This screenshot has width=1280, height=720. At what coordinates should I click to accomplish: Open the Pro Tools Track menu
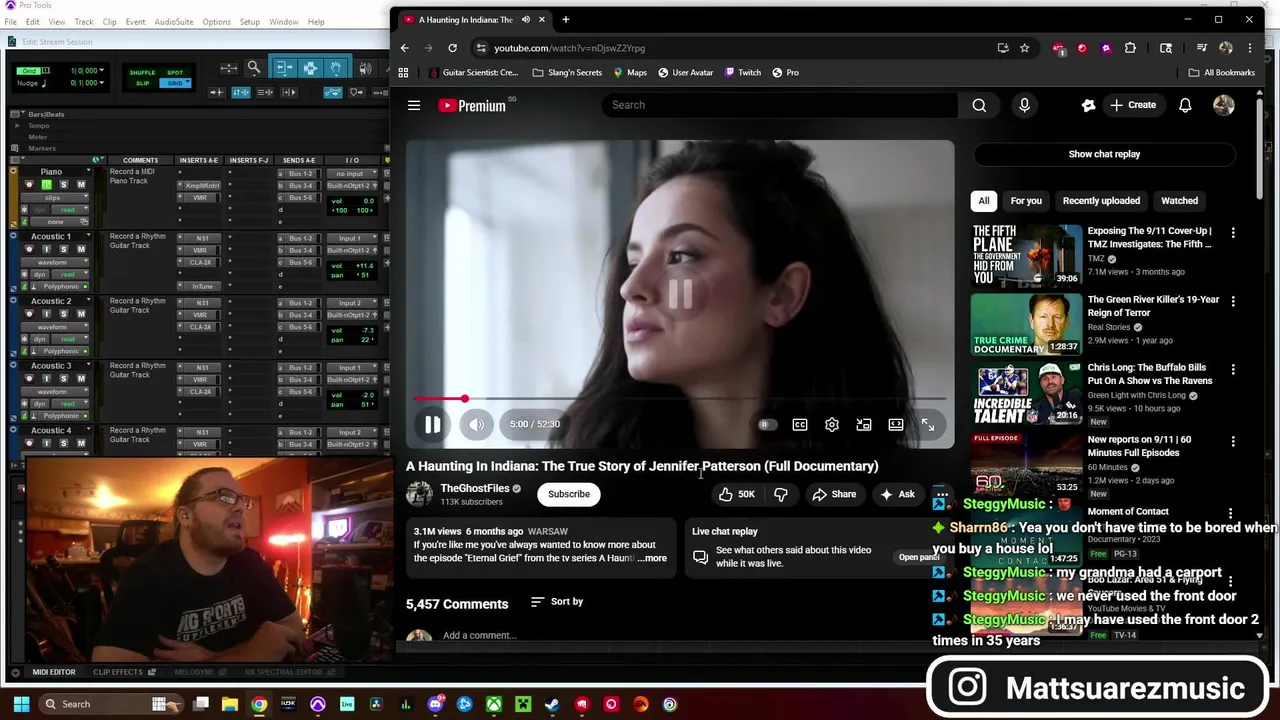click(x=83, y=22)
